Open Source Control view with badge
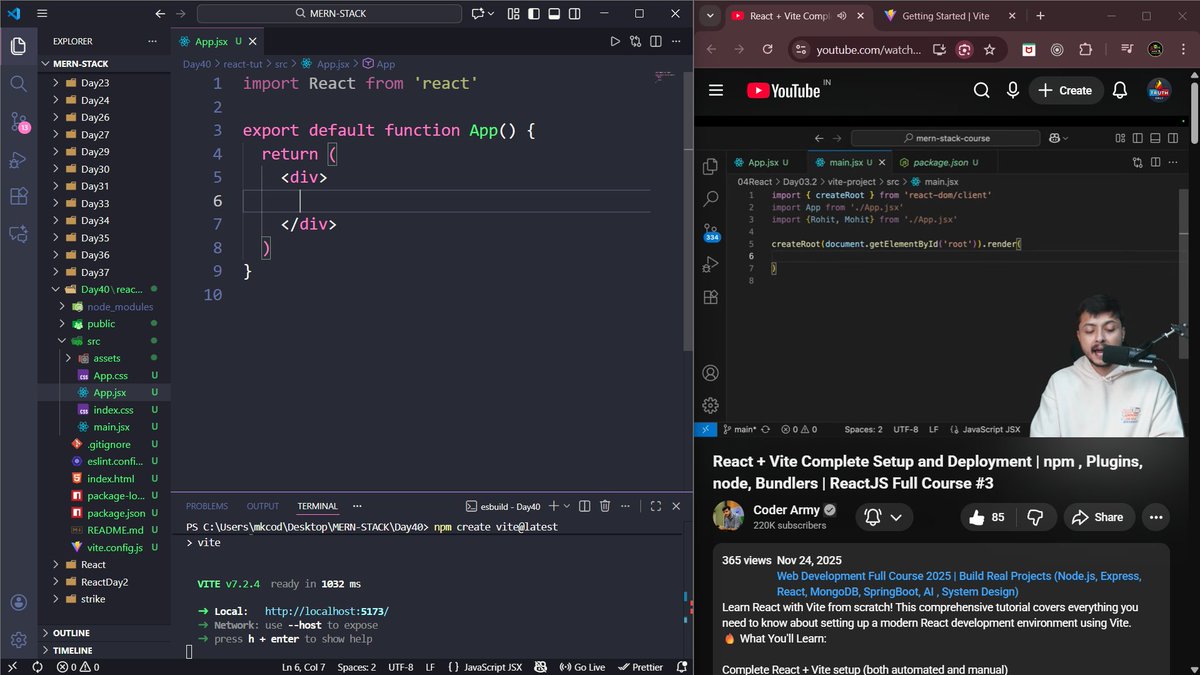Screen dimensions: 1200x675 pyautogui.click(x=19, y=122)
